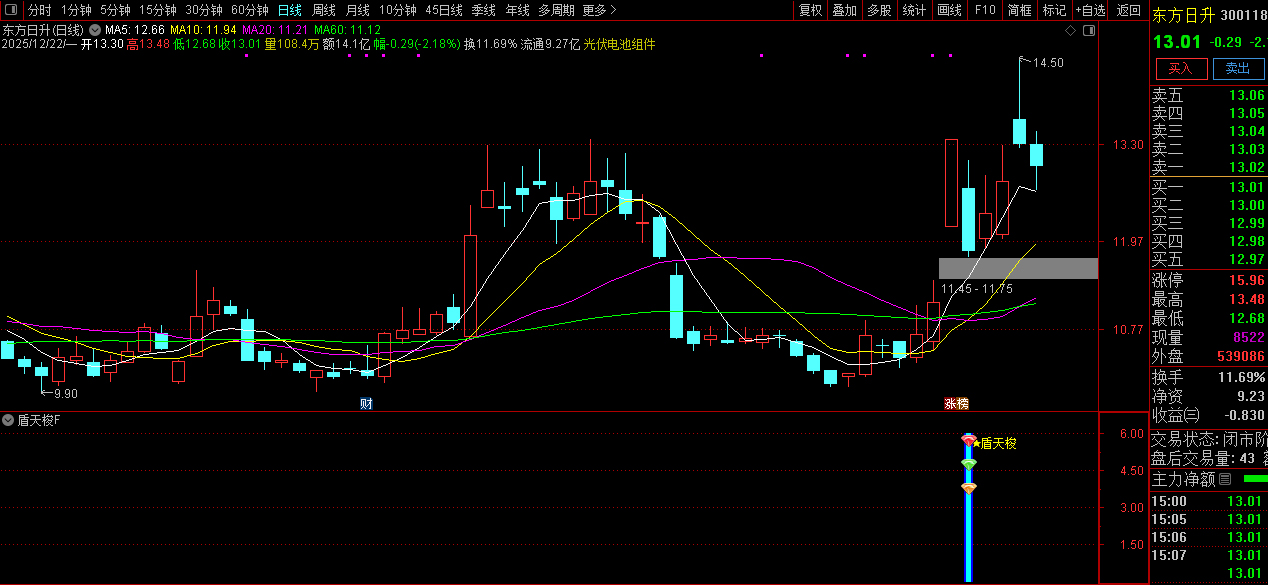Add stock via +自选 button
The width and height of the screenshot is (1268, 585).
point(1091,10)
